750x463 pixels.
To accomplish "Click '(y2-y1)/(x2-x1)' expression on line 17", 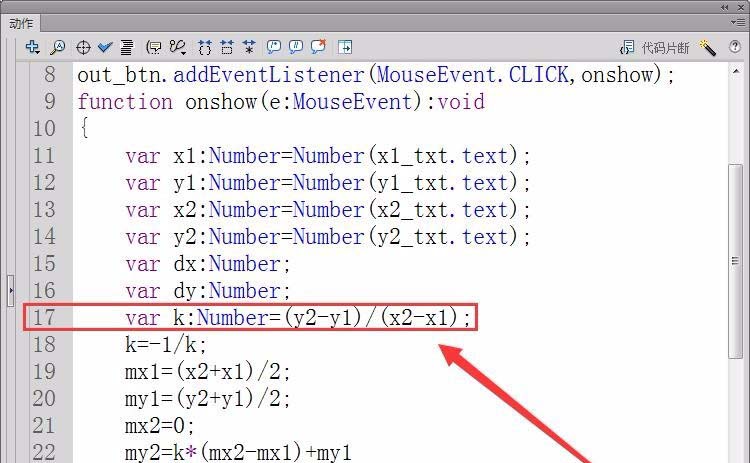I will coord(372,318).
